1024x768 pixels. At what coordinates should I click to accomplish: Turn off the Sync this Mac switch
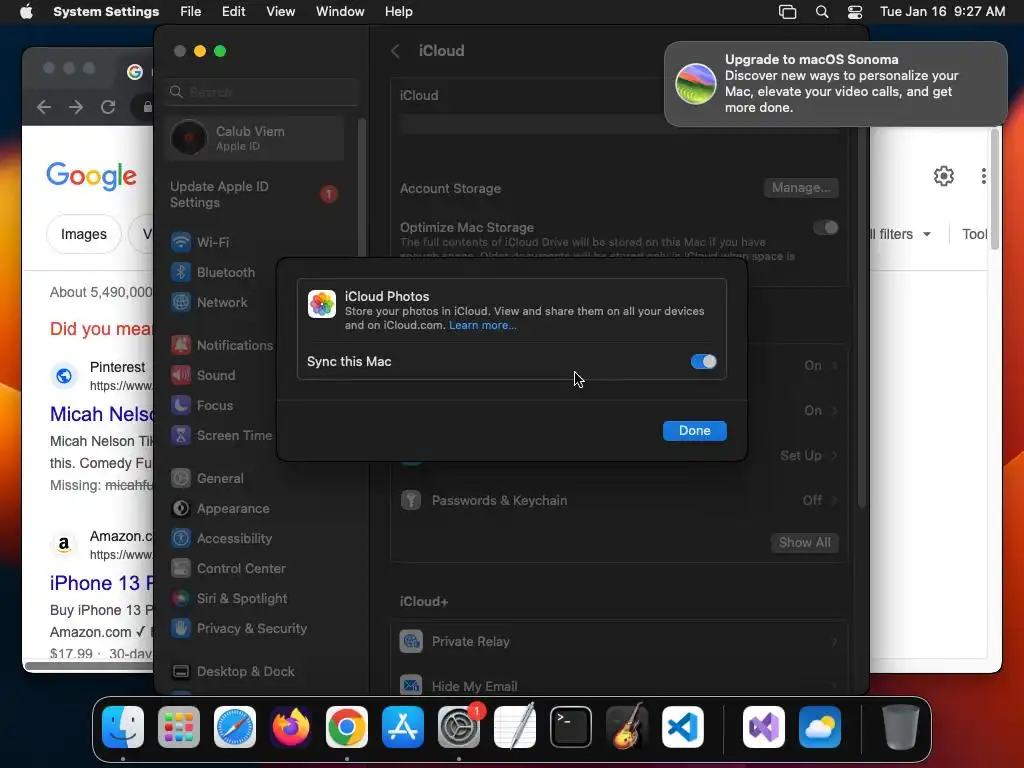tap(703, 362)
